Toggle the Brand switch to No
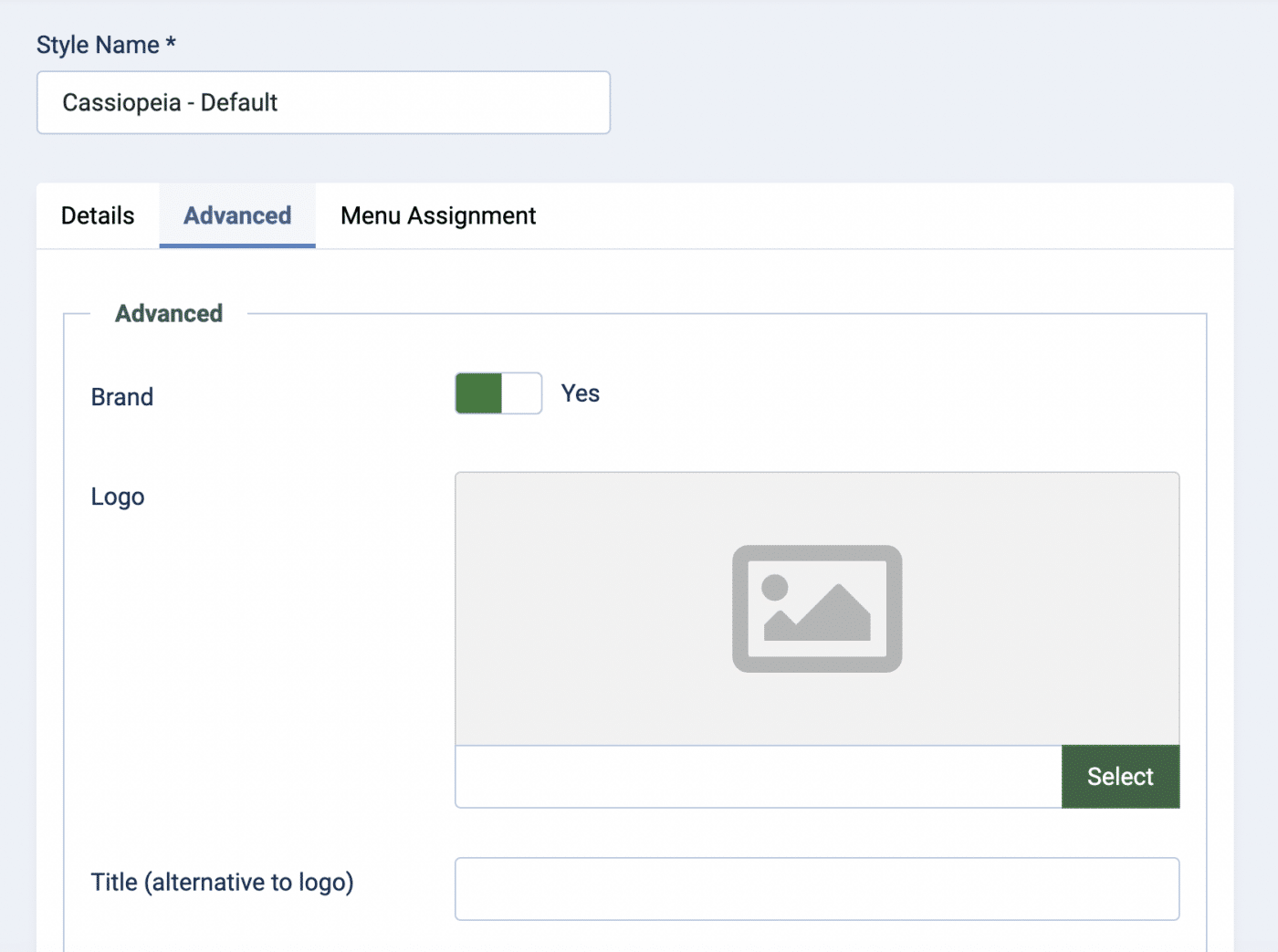The image size is (1278, 952). click(520, 392)
